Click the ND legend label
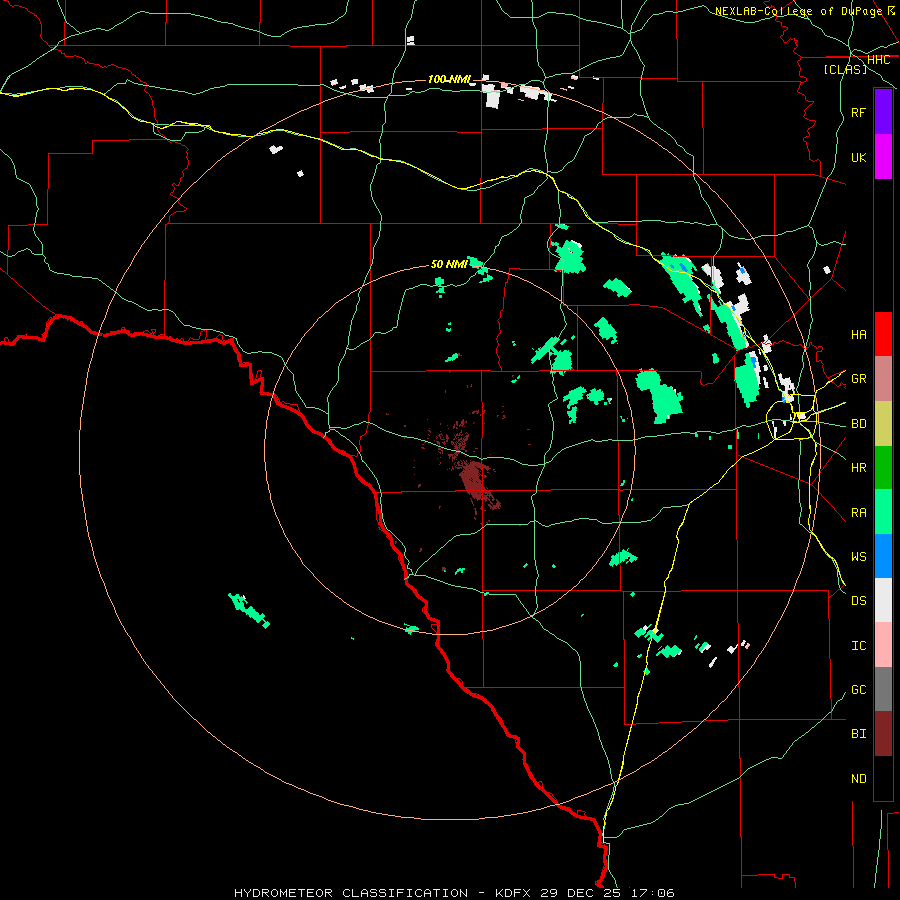Image resolution: width=900 pixels, height=900 pixels. pyautogui.click(x=858, y=779)
